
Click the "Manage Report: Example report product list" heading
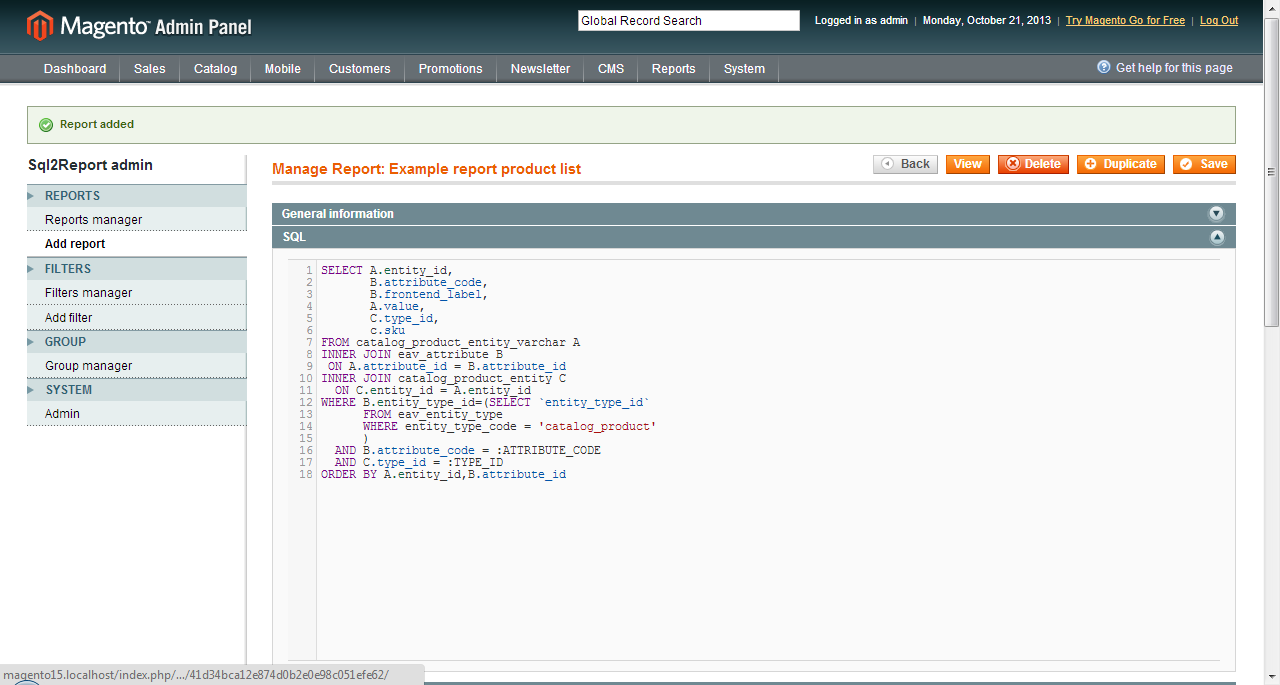pyautogui.click(x=426, y=169)
